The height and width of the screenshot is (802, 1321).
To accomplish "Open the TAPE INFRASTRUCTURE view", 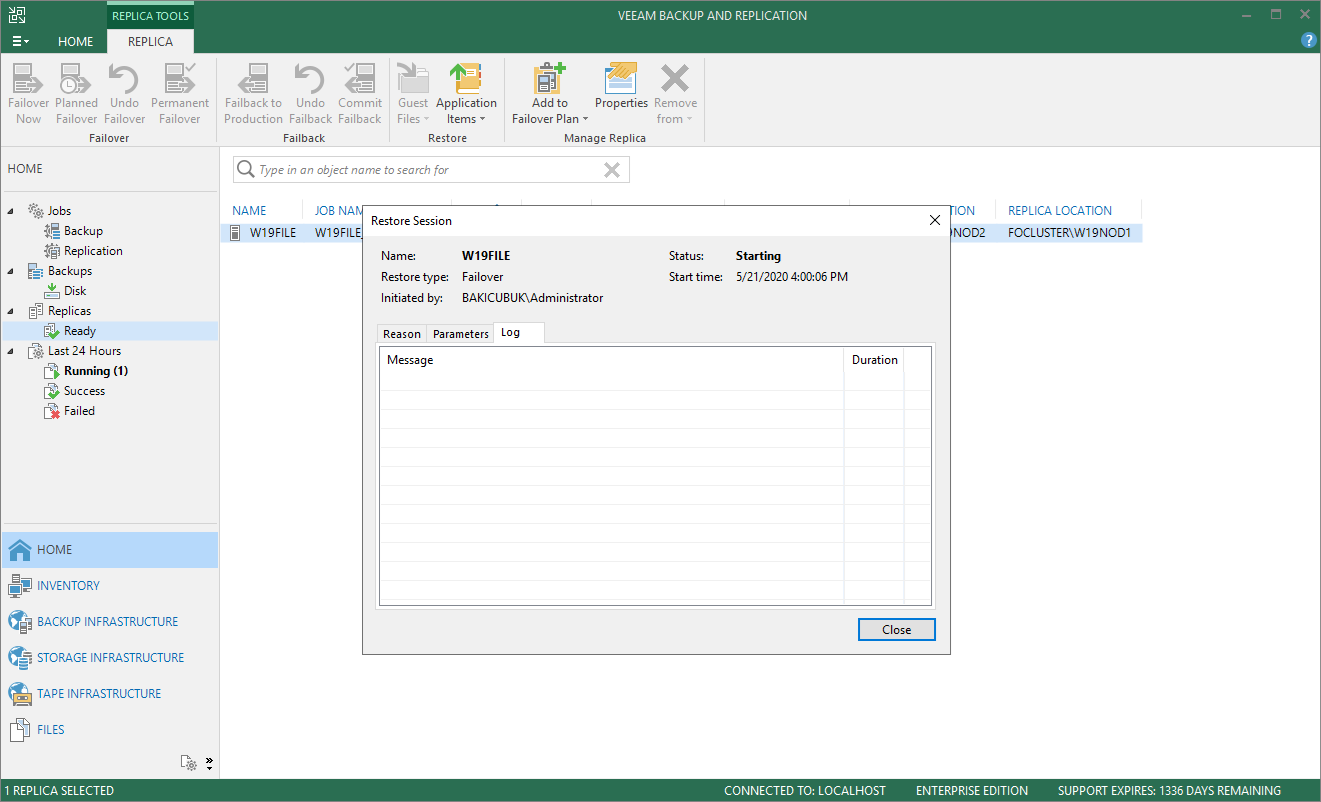I will (x=109, y=694).
